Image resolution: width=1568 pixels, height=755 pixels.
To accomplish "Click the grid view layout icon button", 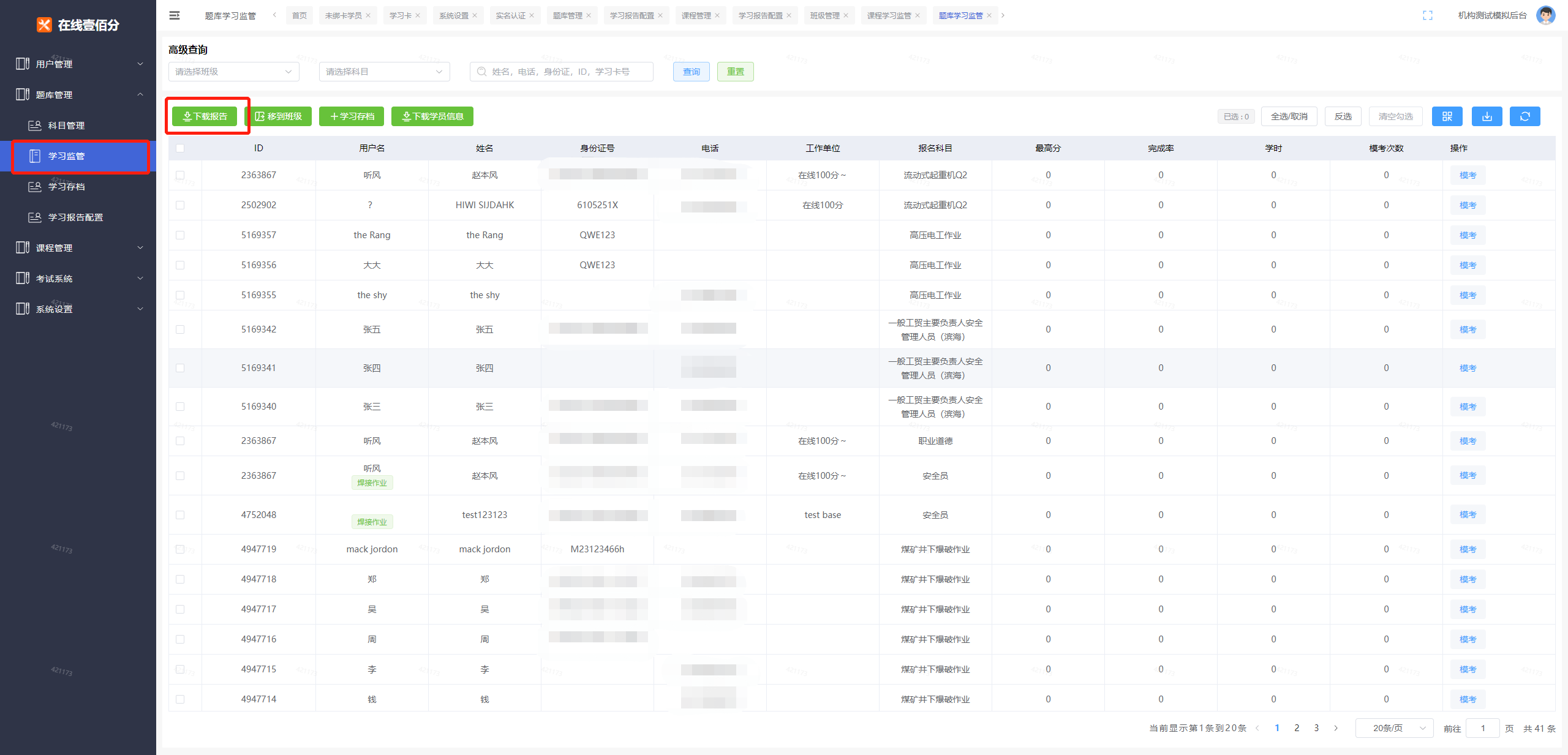I will (1447, 116).
